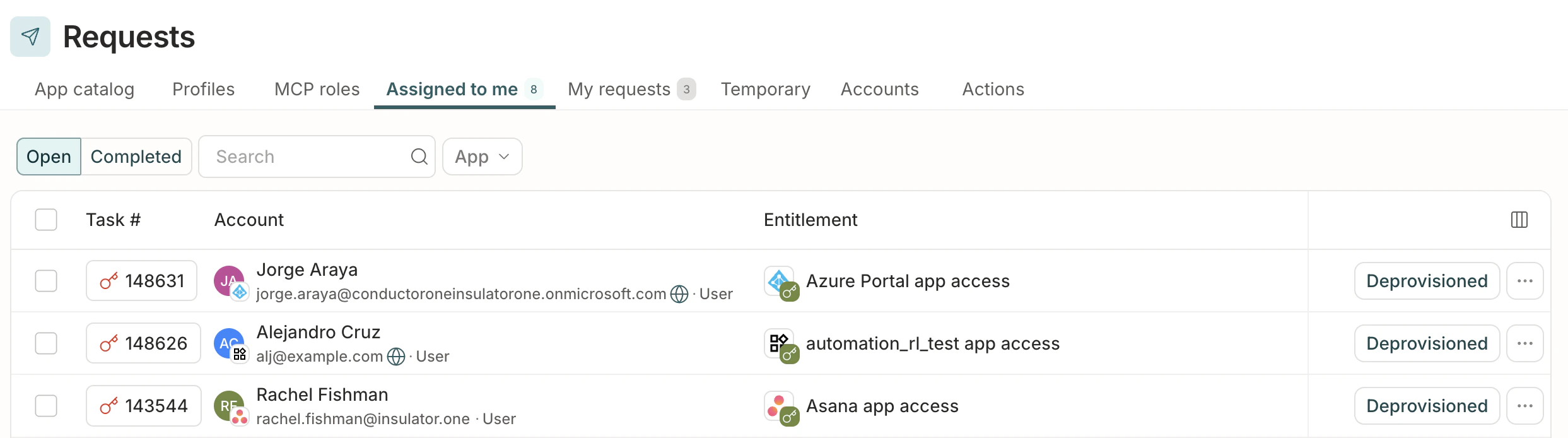
Task: Click rachel.fishman@insulator.one email text
Action: click(x=363, y=419)
